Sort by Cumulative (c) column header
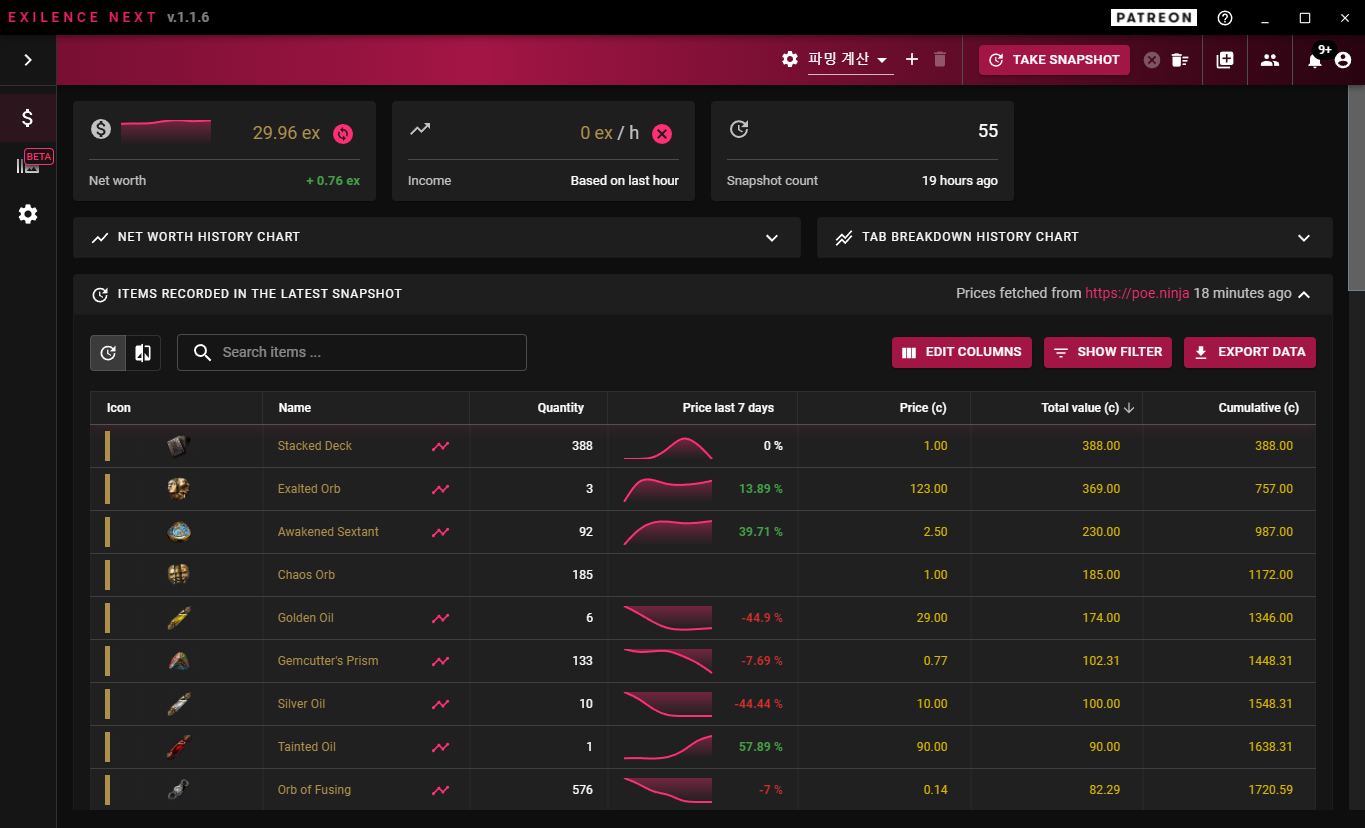1365x828 pixels. point(1258,408)
